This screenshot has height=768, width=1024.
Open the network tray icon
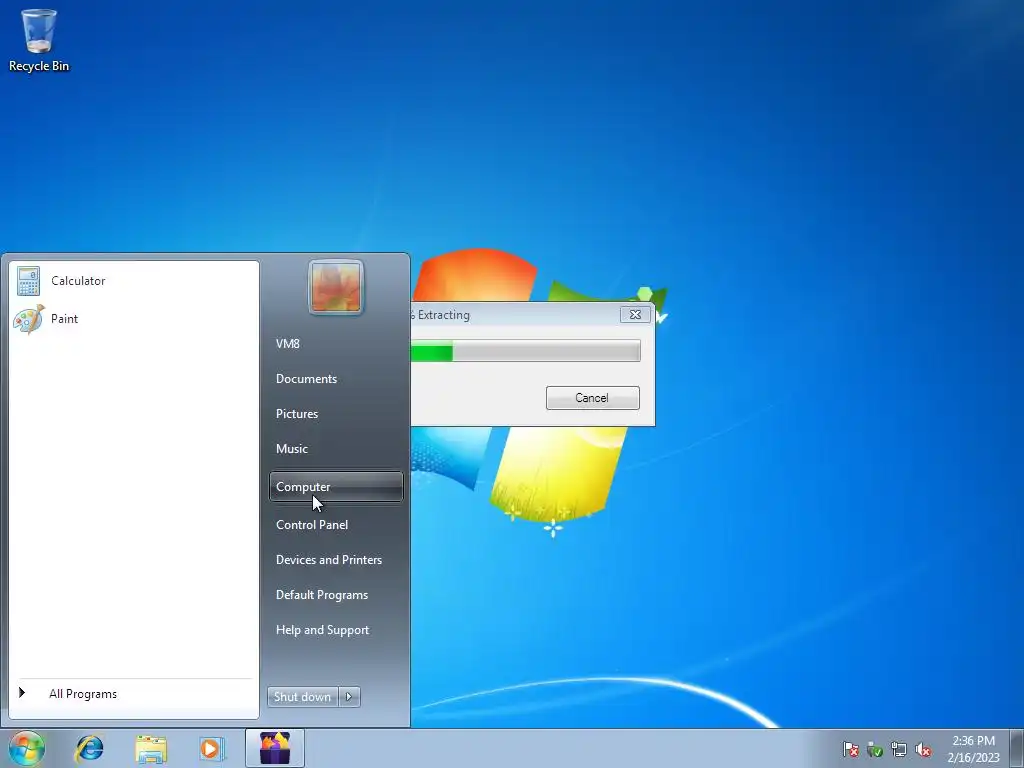[899, 749]
